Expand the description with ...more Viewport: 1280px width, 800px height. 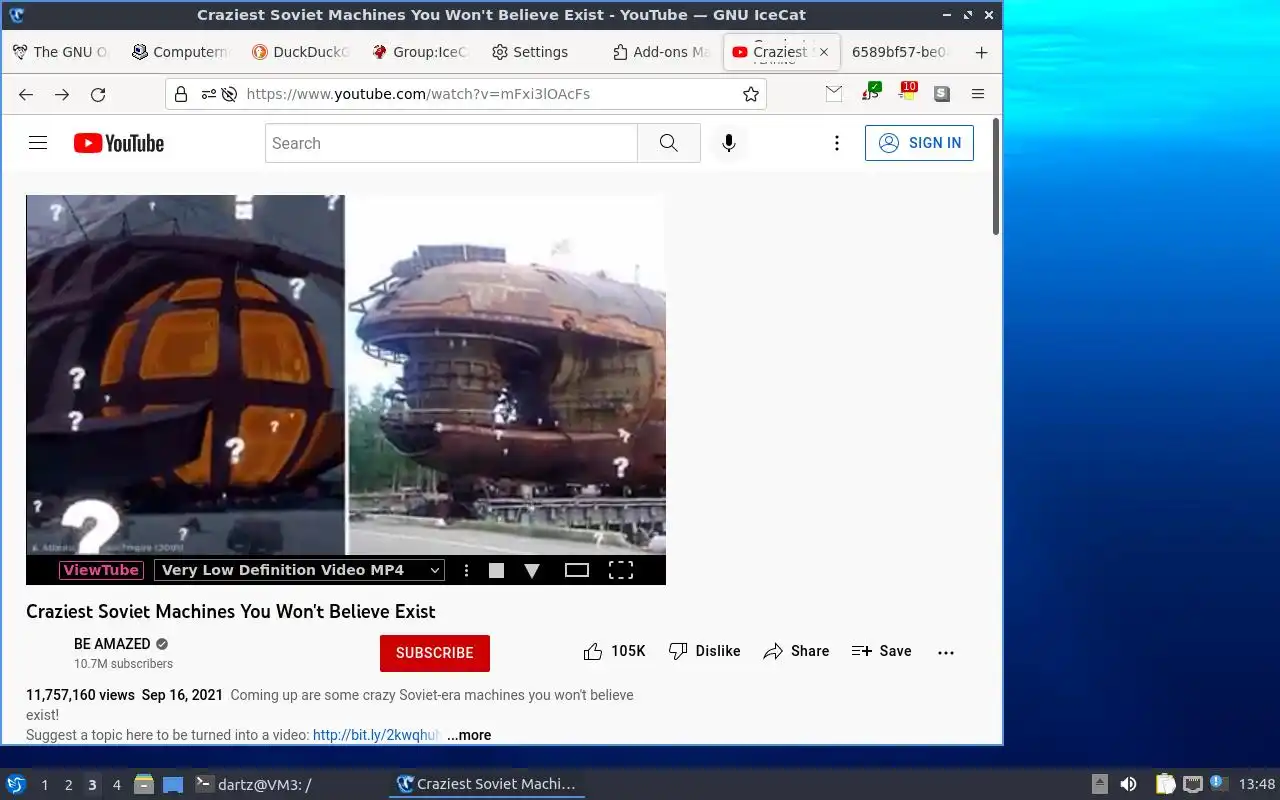click(x=469, y=735)
